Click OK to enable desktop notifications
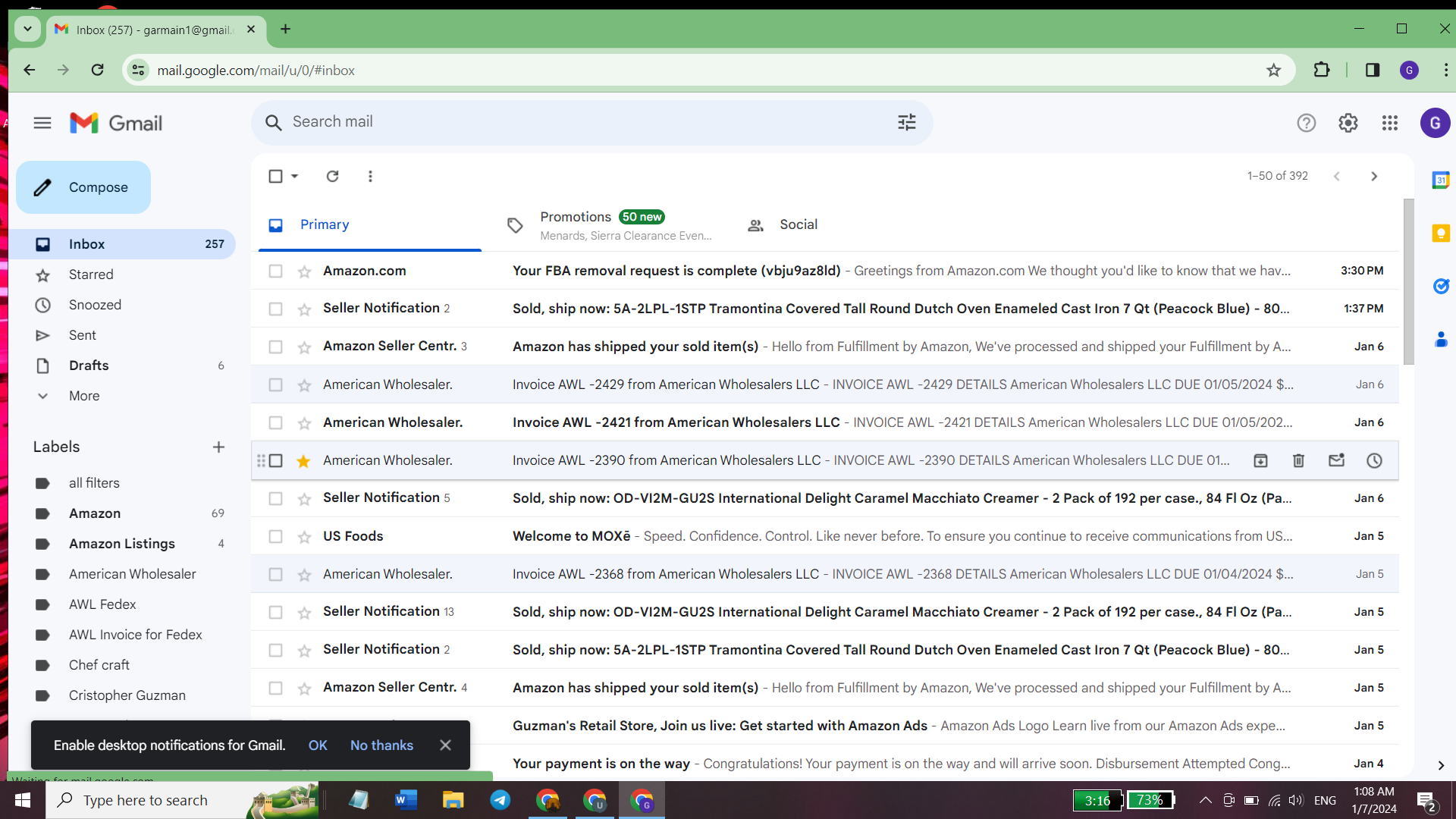Image resolution: width=1456 pixels, height=819 pixels. (x=318, y=745)
